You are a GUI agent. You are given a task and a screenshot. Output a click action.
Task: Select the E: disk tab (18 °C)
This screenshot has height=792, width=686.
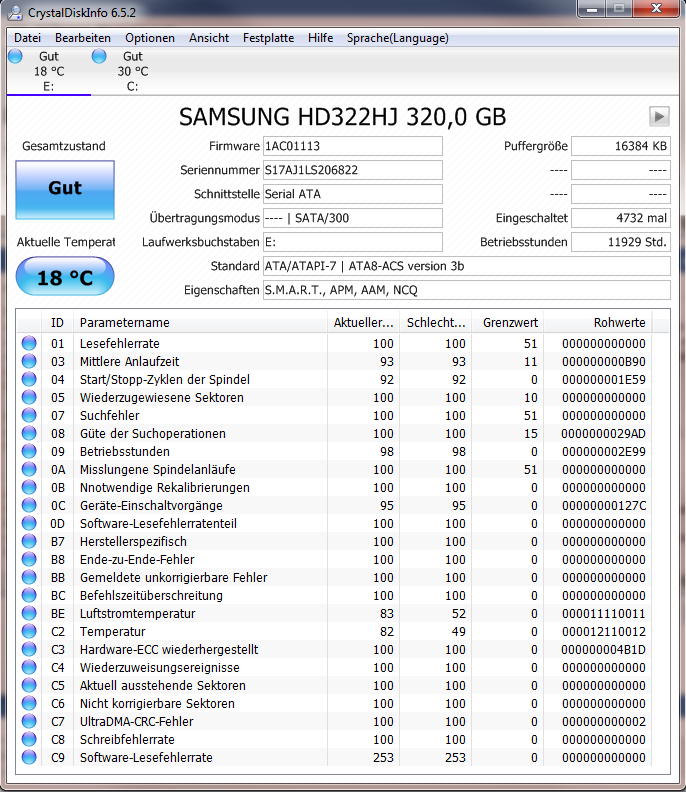point(48,71)
